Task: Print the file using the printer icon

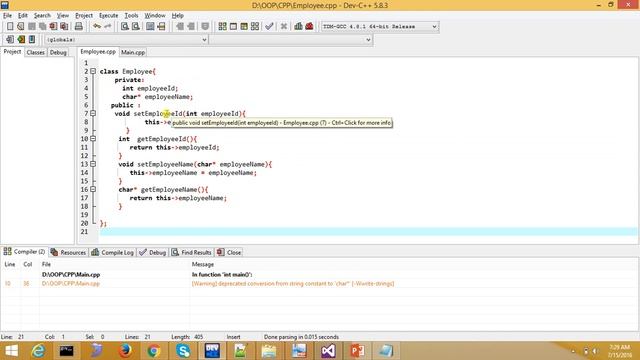Action: click(78, 26)
